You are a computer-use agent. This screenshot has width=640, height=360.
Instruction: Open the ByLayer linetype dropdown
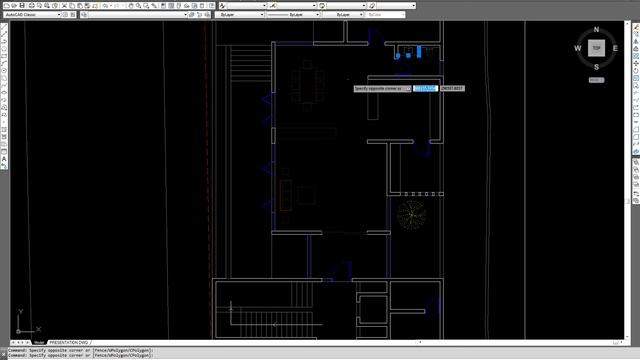click(x=293, y=15)
